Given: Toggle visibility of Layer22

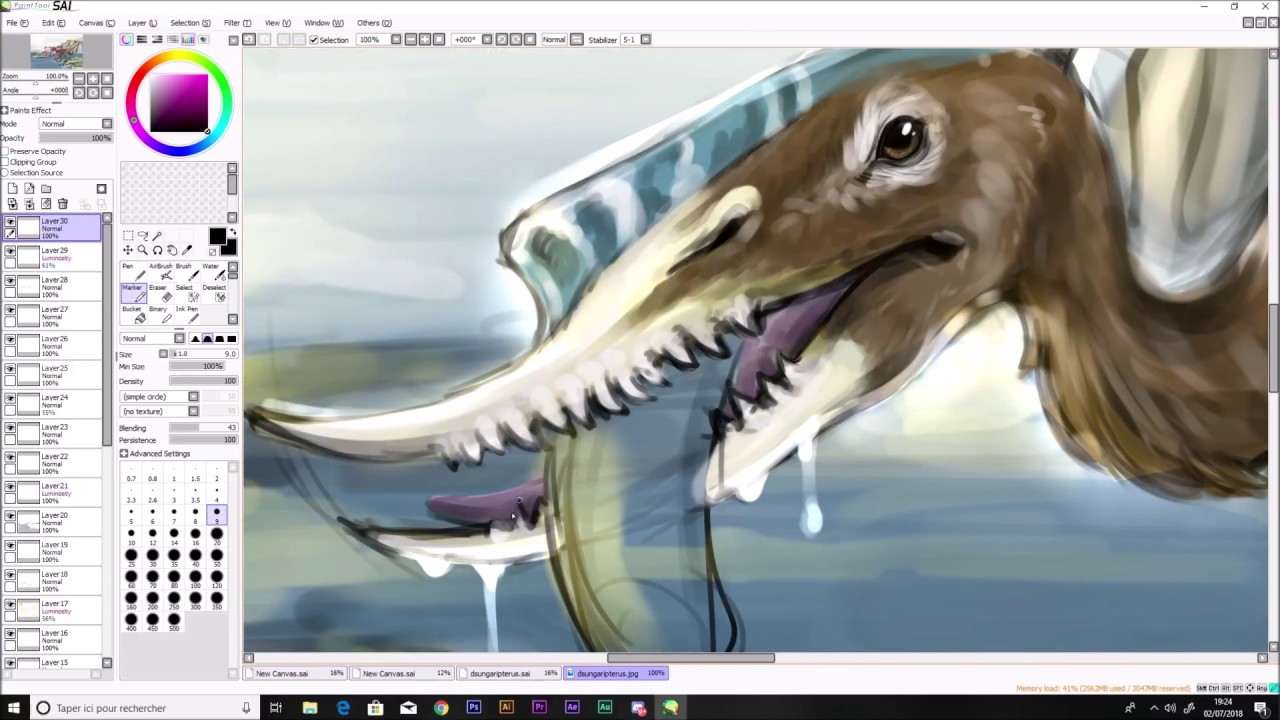Looking at the screenshot, I should click(x=10, y=457).
